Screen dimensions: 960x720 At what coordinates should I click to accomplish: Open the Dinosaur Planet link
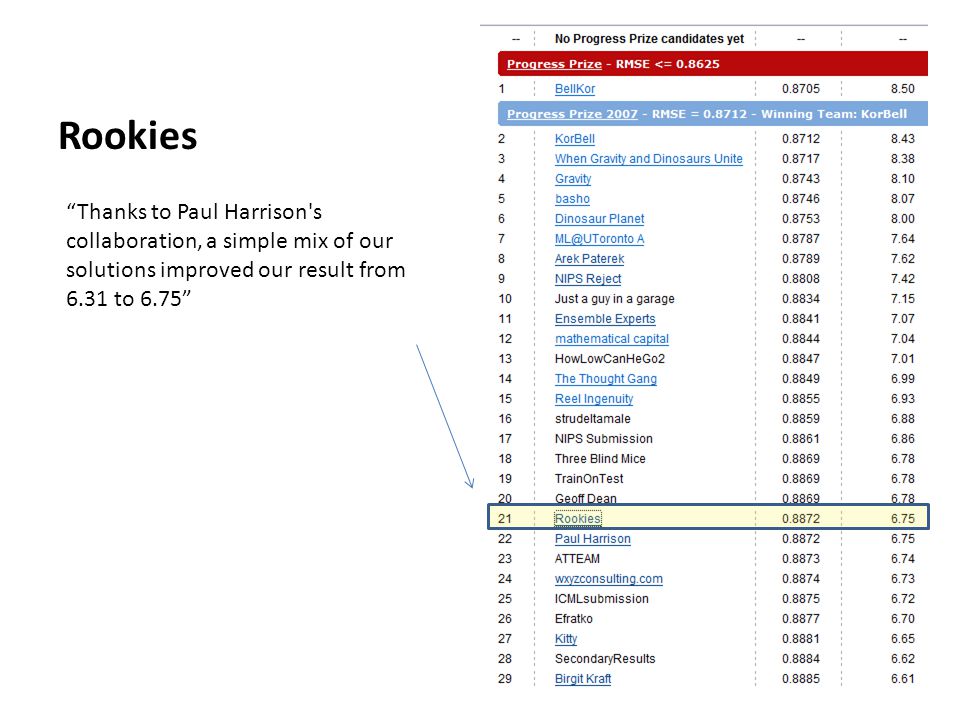599,219
